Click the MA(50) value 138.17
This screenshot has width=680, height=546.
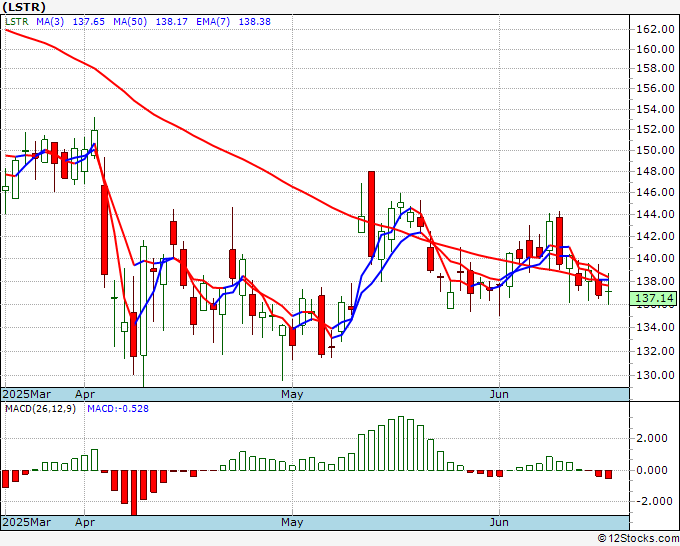click(x=172, y=21)
